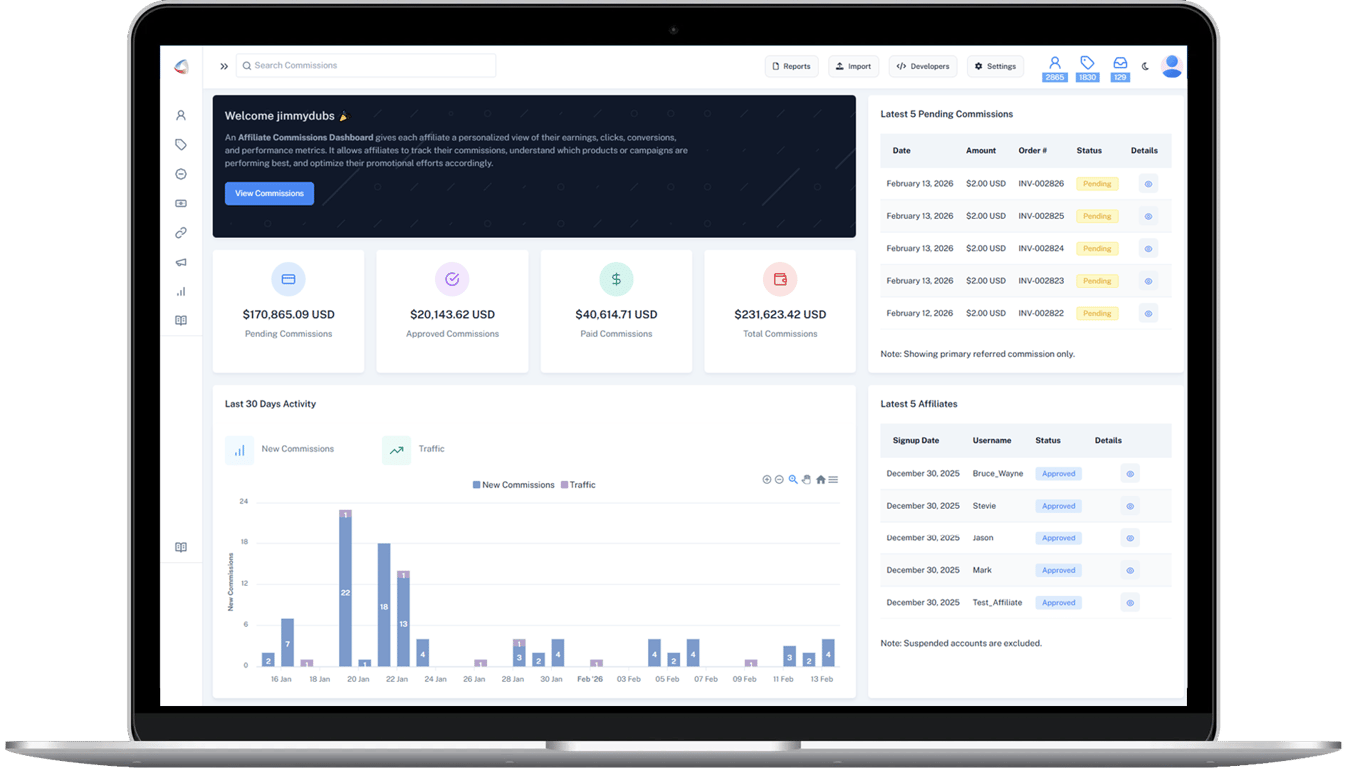Select the bar chart reports icon in sidebar
This screenshot has width=1345, height=768.
[181, 291]
